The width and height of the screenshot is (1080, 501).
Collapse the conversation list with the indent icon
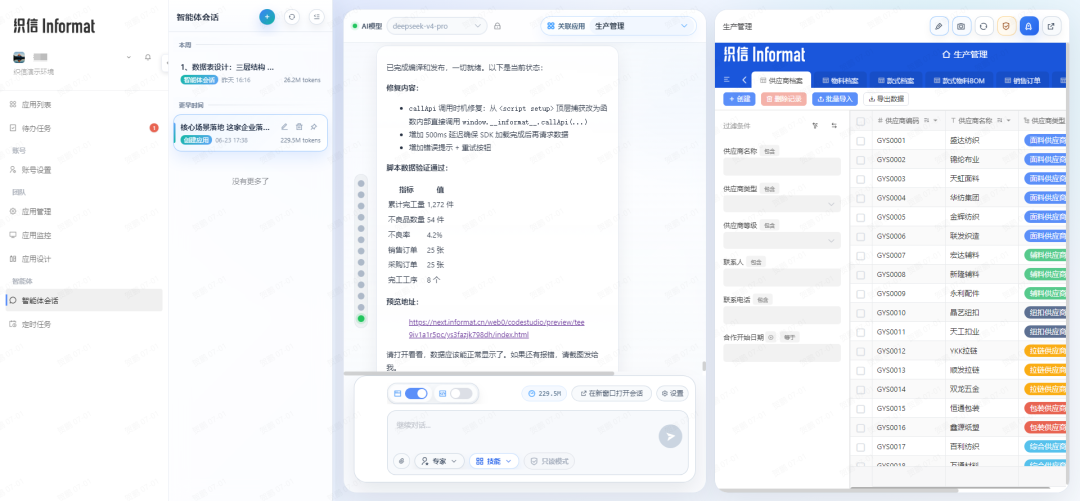point(316,17)
